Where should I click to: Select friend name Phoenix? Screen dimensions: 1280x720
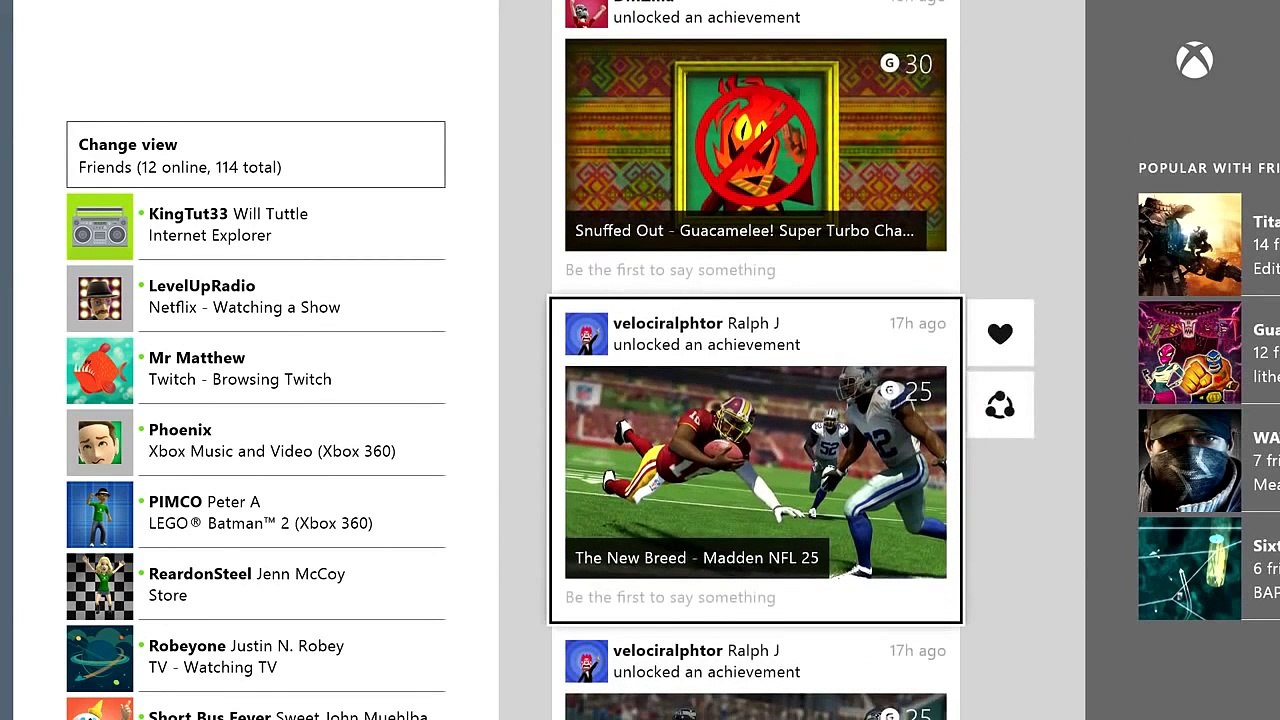180,430
